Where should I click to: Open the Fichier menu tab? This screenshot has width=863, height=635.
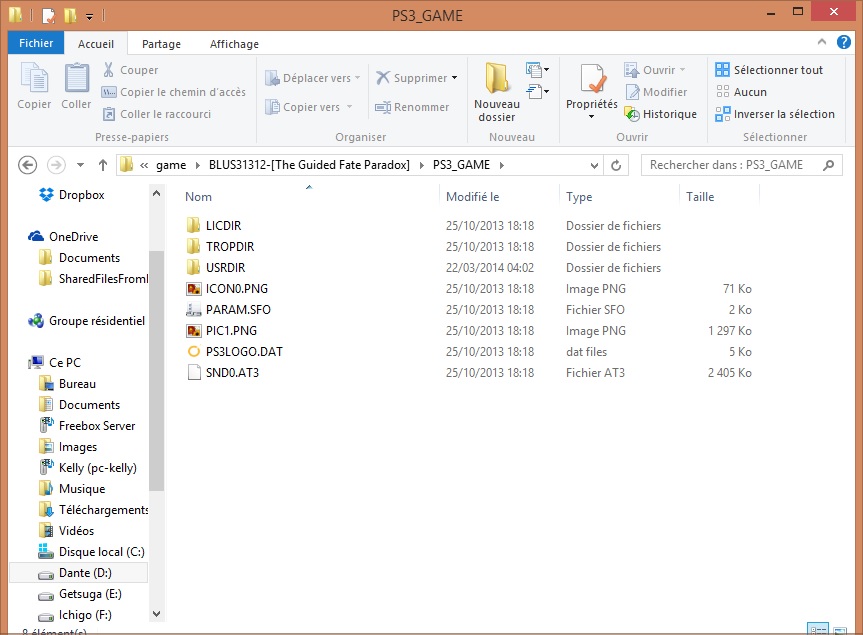[x=36, y=43]
